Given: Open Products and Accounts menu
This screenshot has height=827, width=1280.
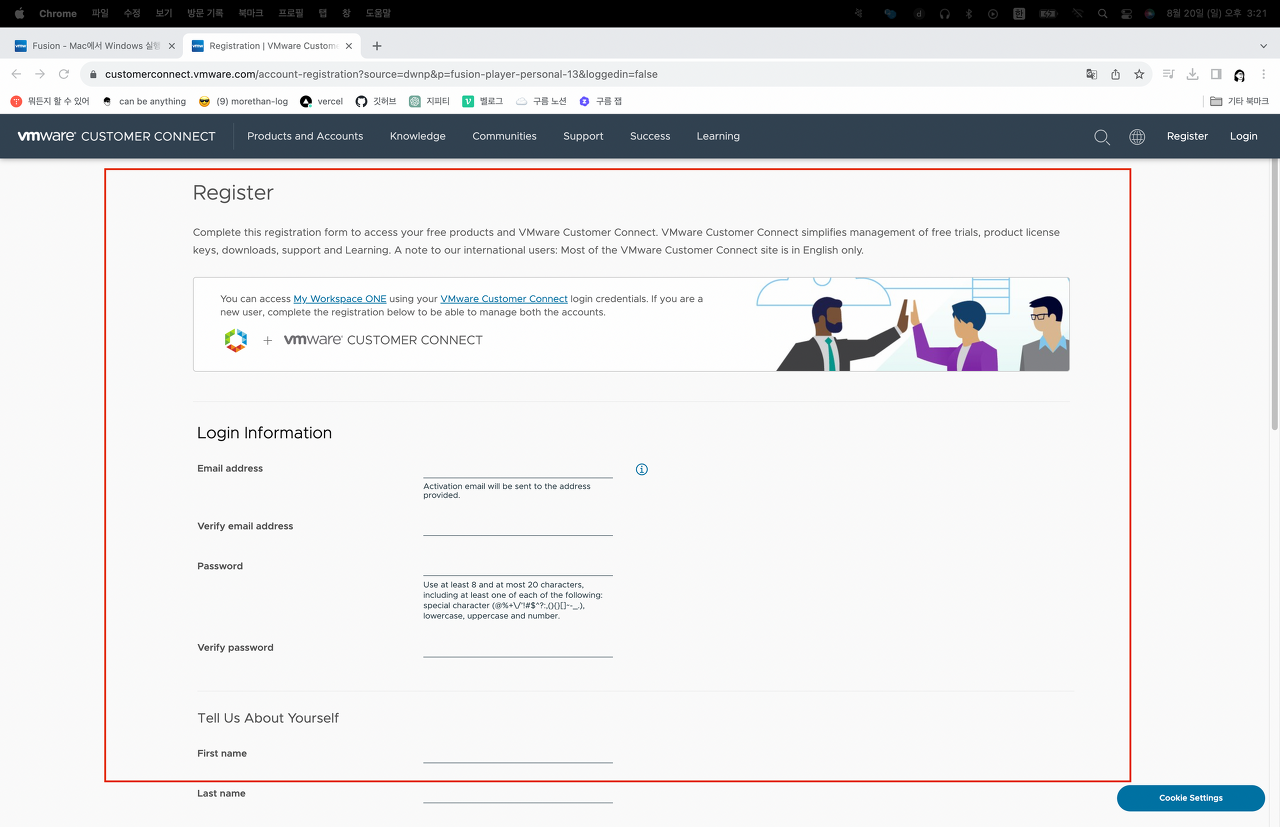Looking at the screenshot, I should (305, 136).
